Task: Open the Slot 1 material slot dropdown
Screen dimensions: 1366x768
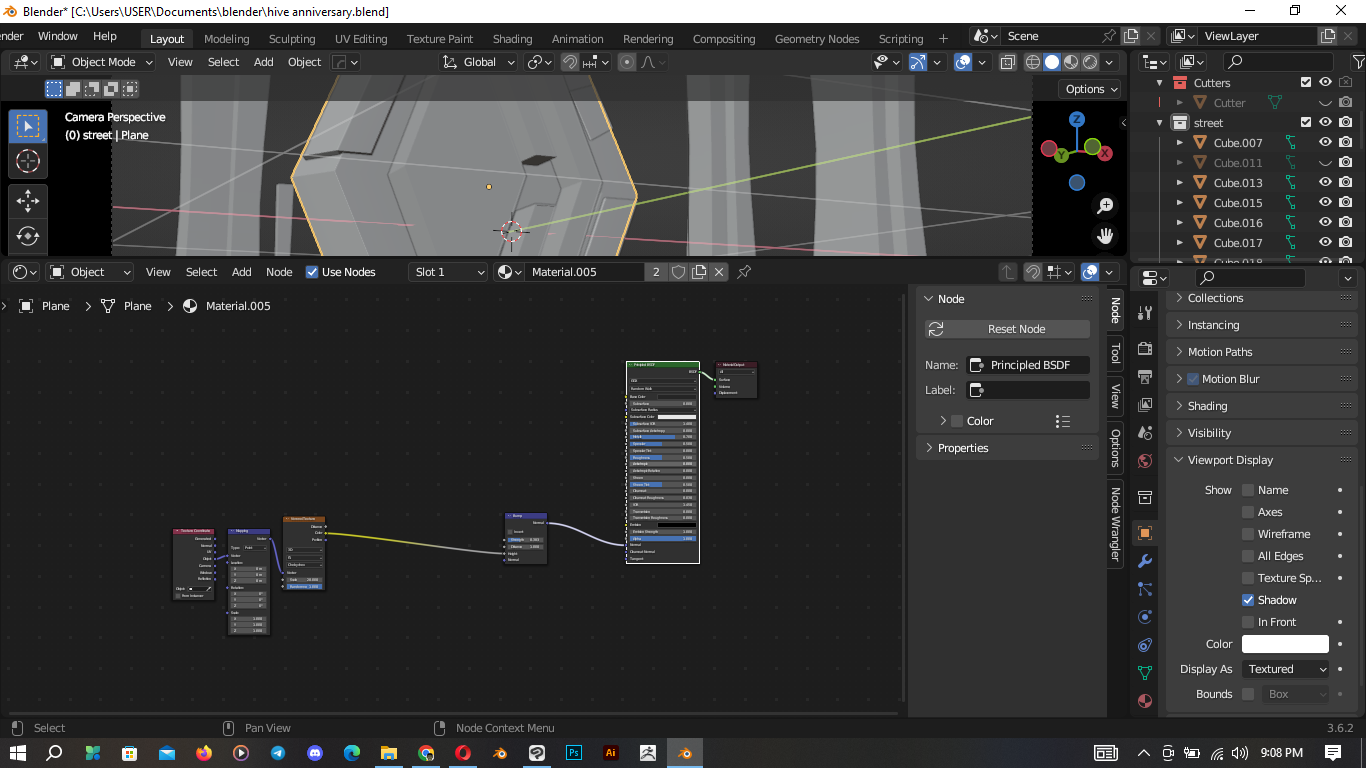Action: coord(448,272)
